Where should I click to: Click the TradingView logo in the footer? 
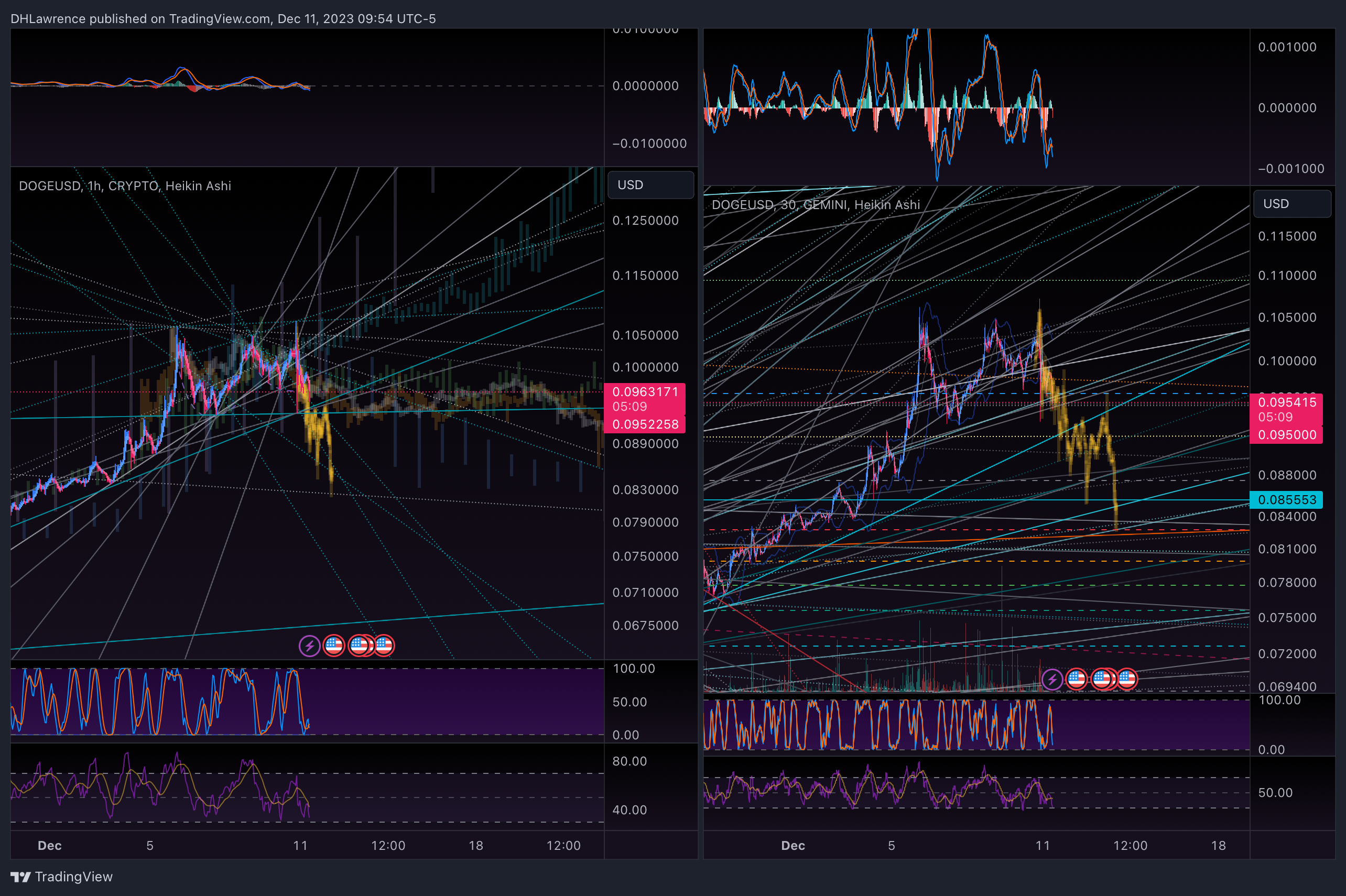62,877
